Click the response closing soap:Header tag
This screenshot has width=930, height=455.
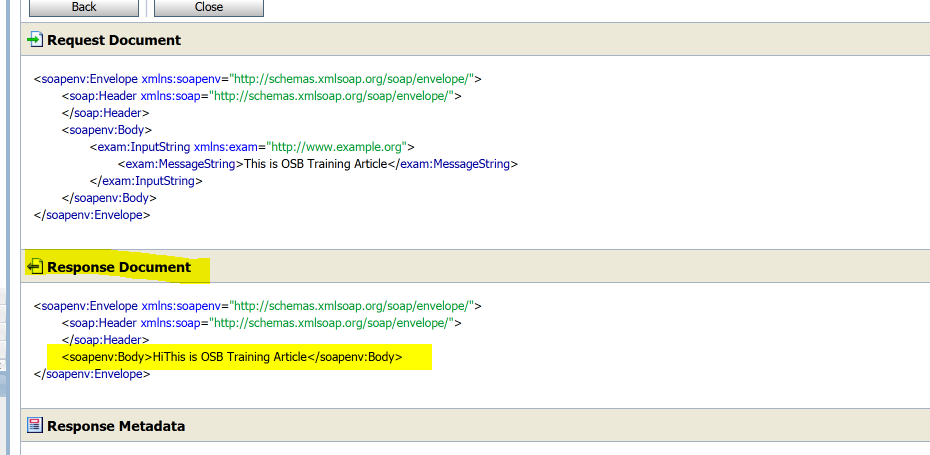(106, 341)
